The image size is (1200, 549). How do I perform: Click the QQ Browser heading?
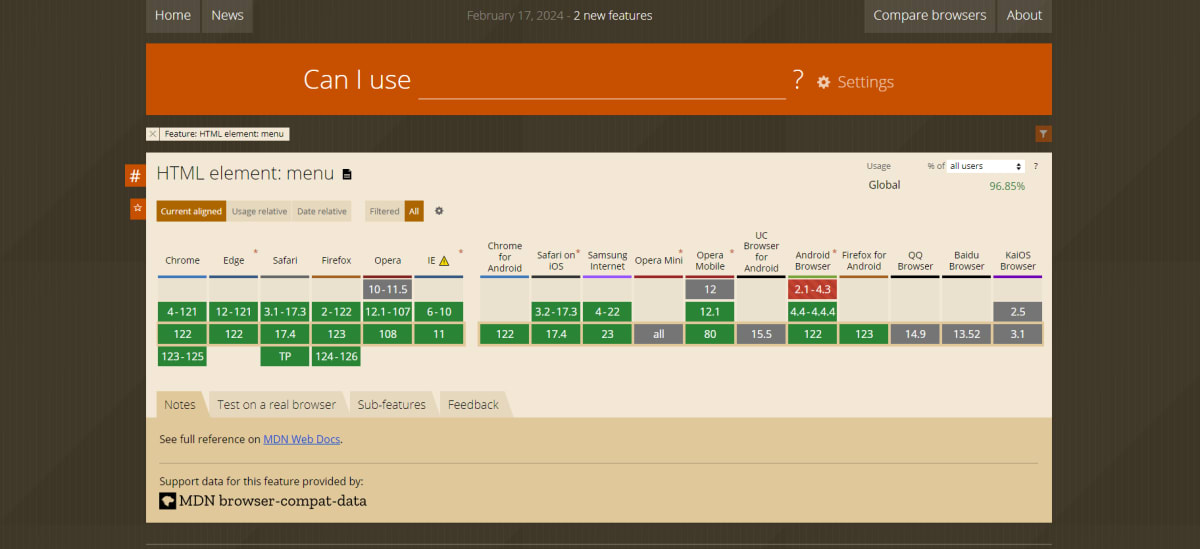click(915, 260)
